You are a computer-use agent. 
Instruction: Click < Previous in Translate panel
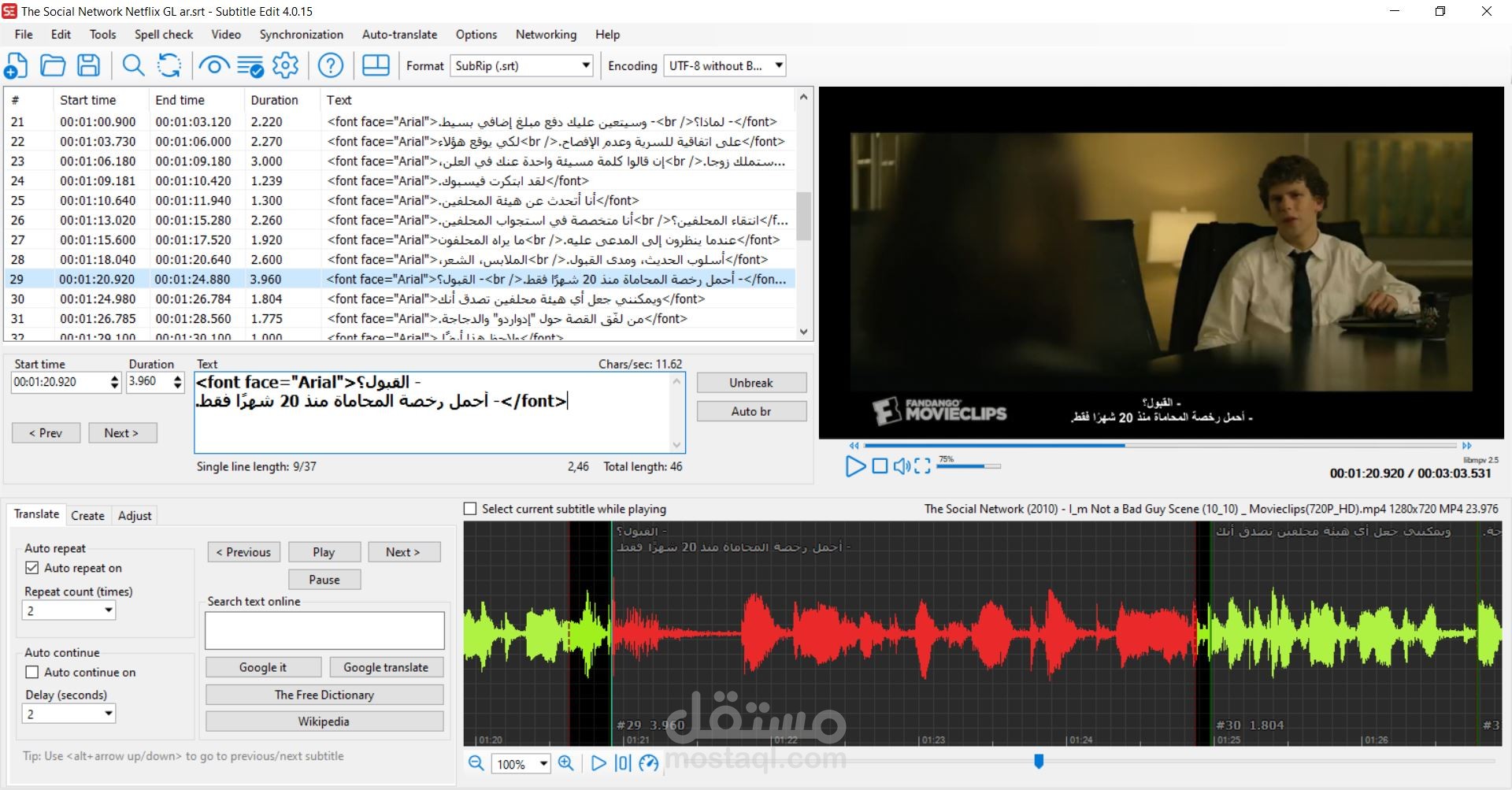(243, 552)
